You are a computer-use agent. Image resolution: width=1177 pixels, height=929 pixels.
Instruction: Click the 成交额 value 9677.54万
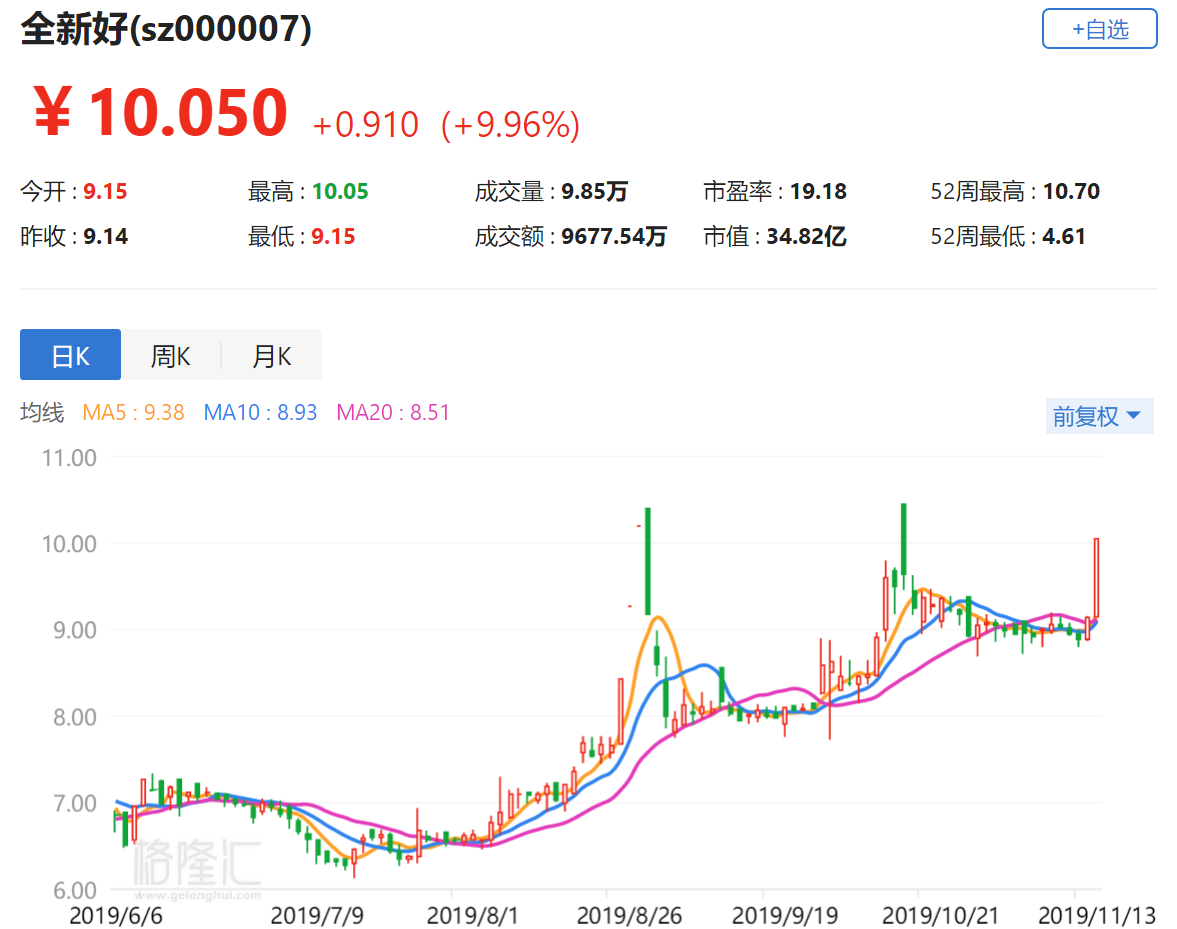(x=614, y=236)
